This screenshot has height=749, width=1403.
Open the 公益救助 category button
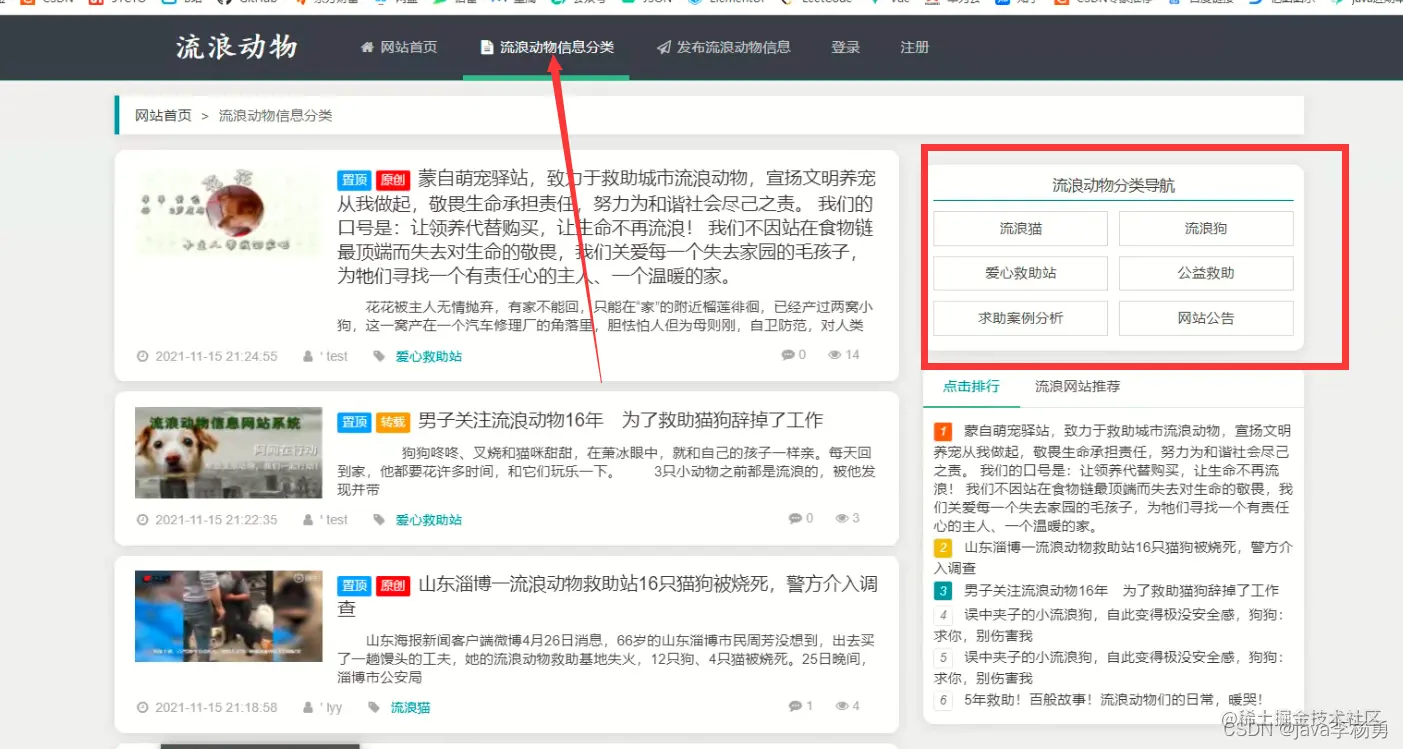coord(1206,273)
